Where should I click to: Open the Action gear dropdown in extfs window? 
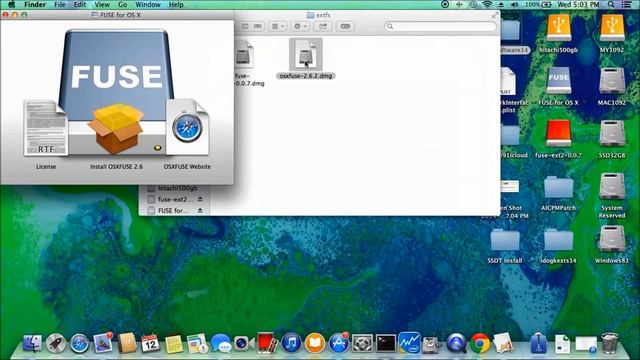click(300, 26)
